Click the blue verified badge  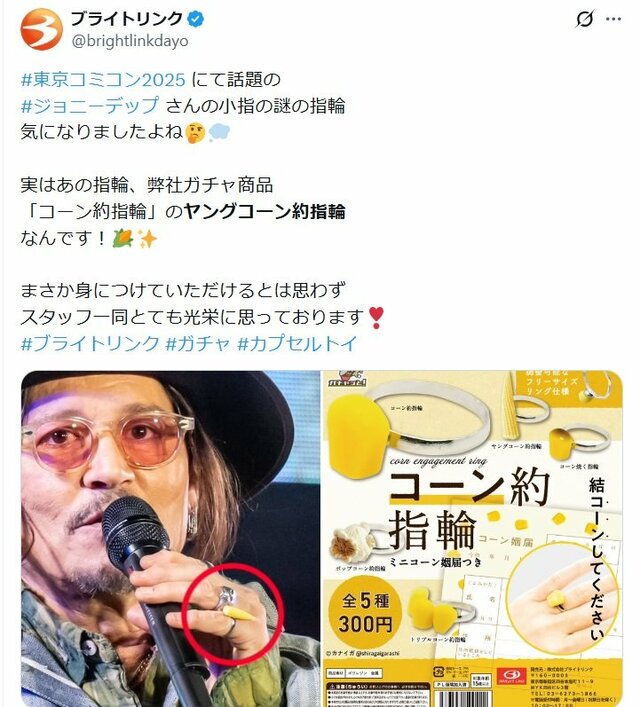point(195,19)
